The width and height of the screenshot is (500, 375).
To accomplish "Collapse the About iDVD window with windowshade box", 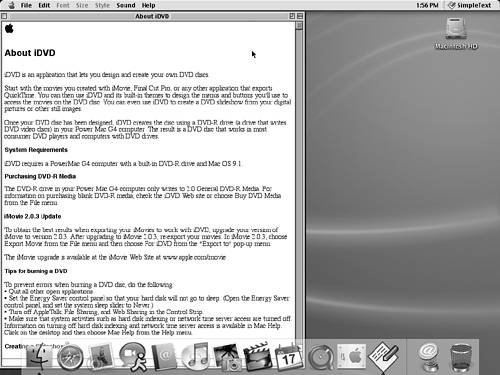I will (300, 16).
